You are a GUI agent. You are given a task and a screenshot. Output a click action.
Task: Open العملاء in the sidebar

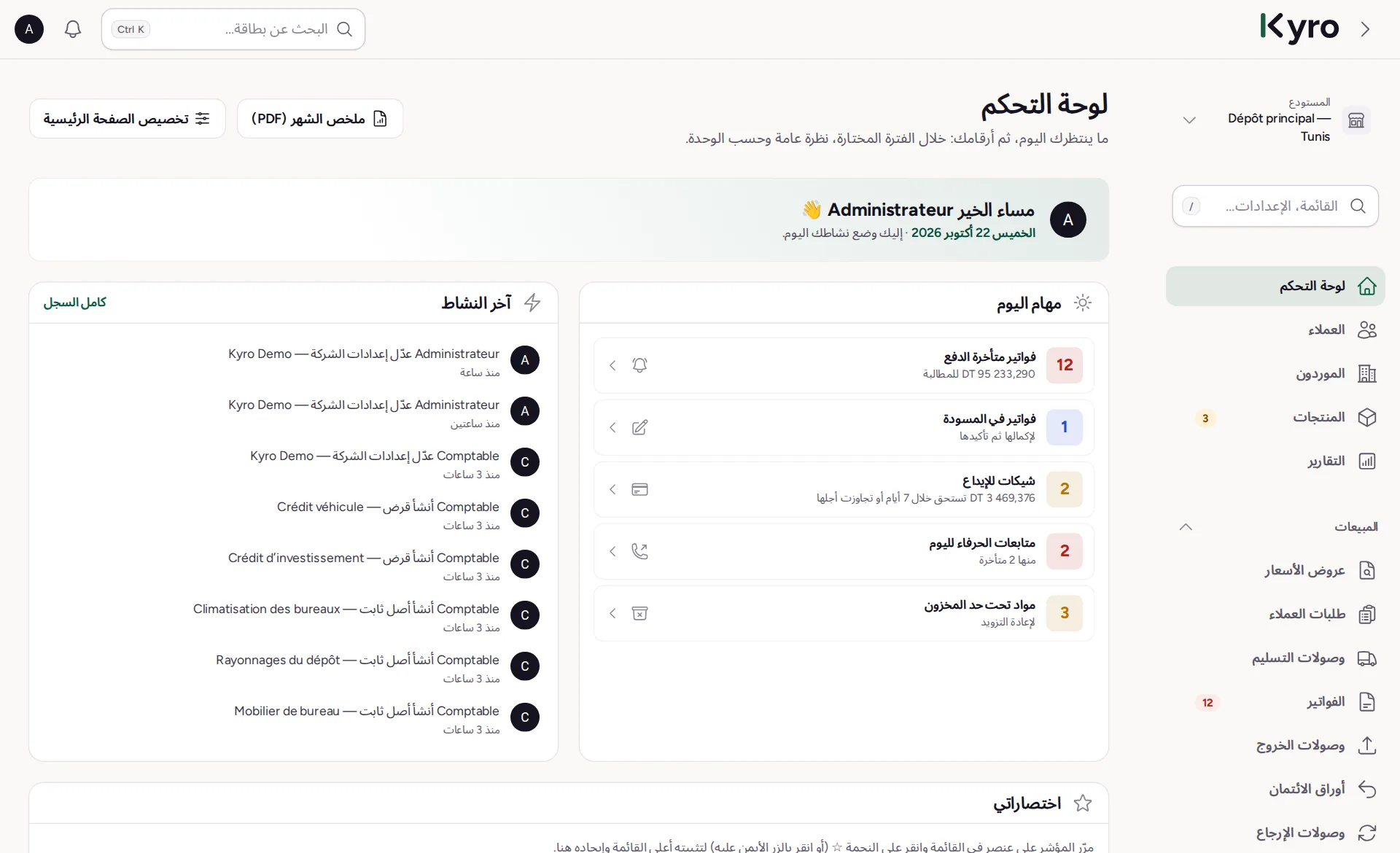tap(1275, 330)
